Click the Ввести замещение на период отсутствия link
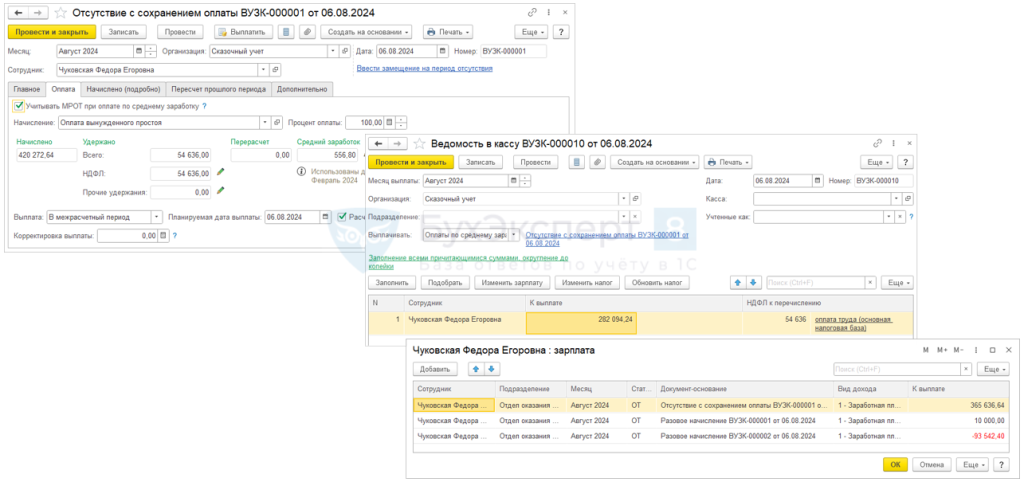Image resolution: width=1024 pixels, height=482 pixels. point(424,69)
